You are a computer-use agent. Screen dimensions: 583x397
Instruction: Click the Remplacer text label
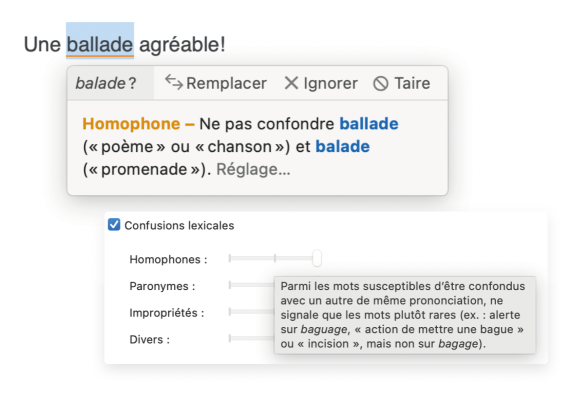(x=226, y=83)
